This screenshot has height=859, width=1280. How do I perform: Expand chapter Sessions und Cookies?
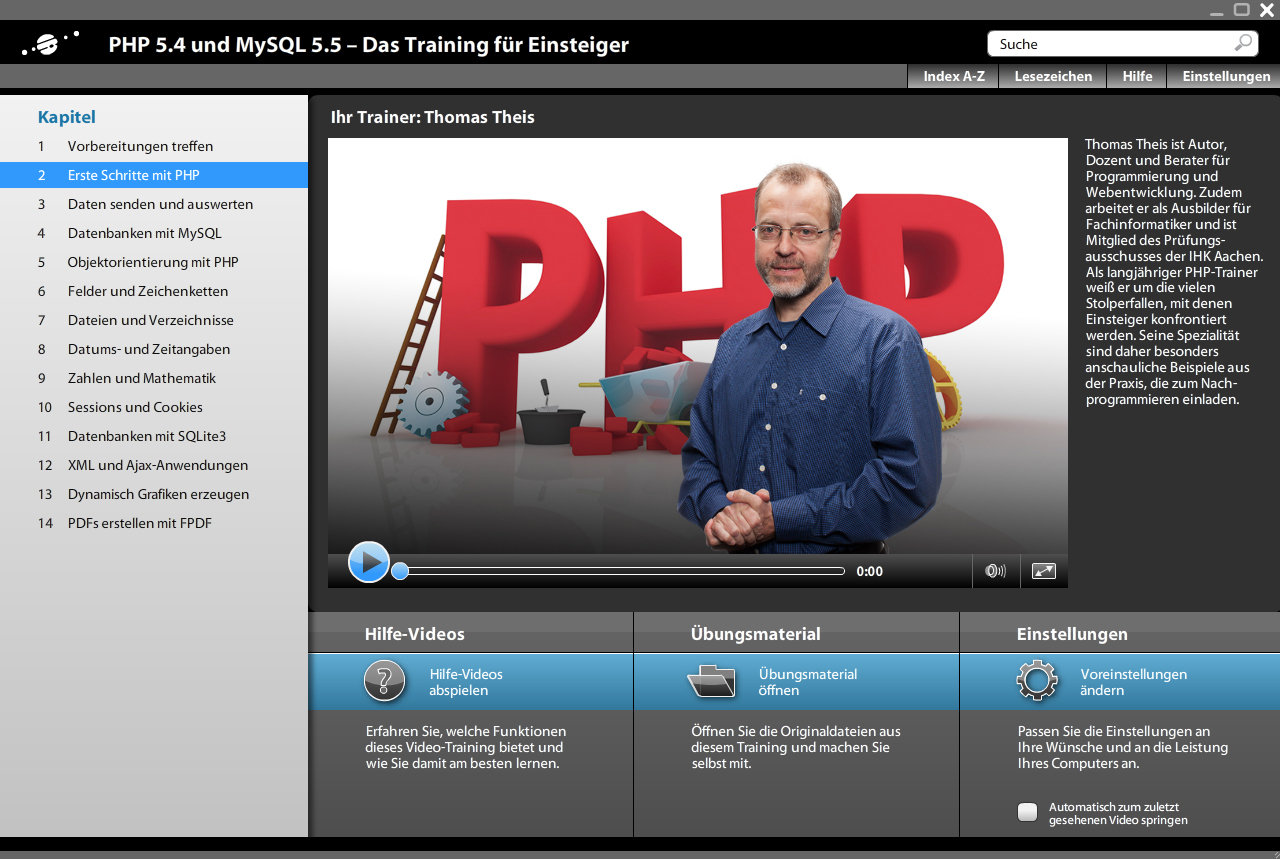tap(135, 407)
